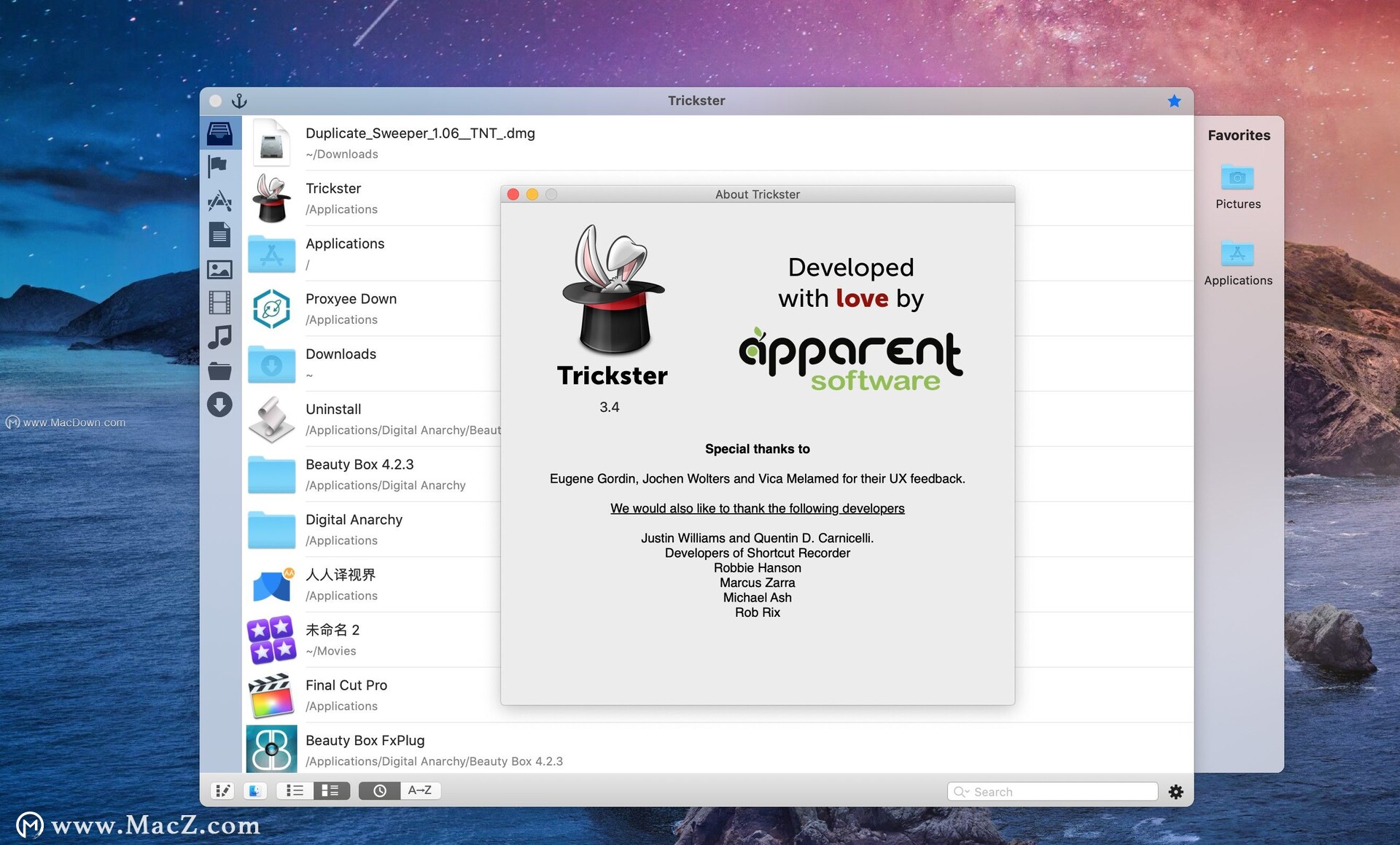Click the version 3.4 text

(609, 407)
